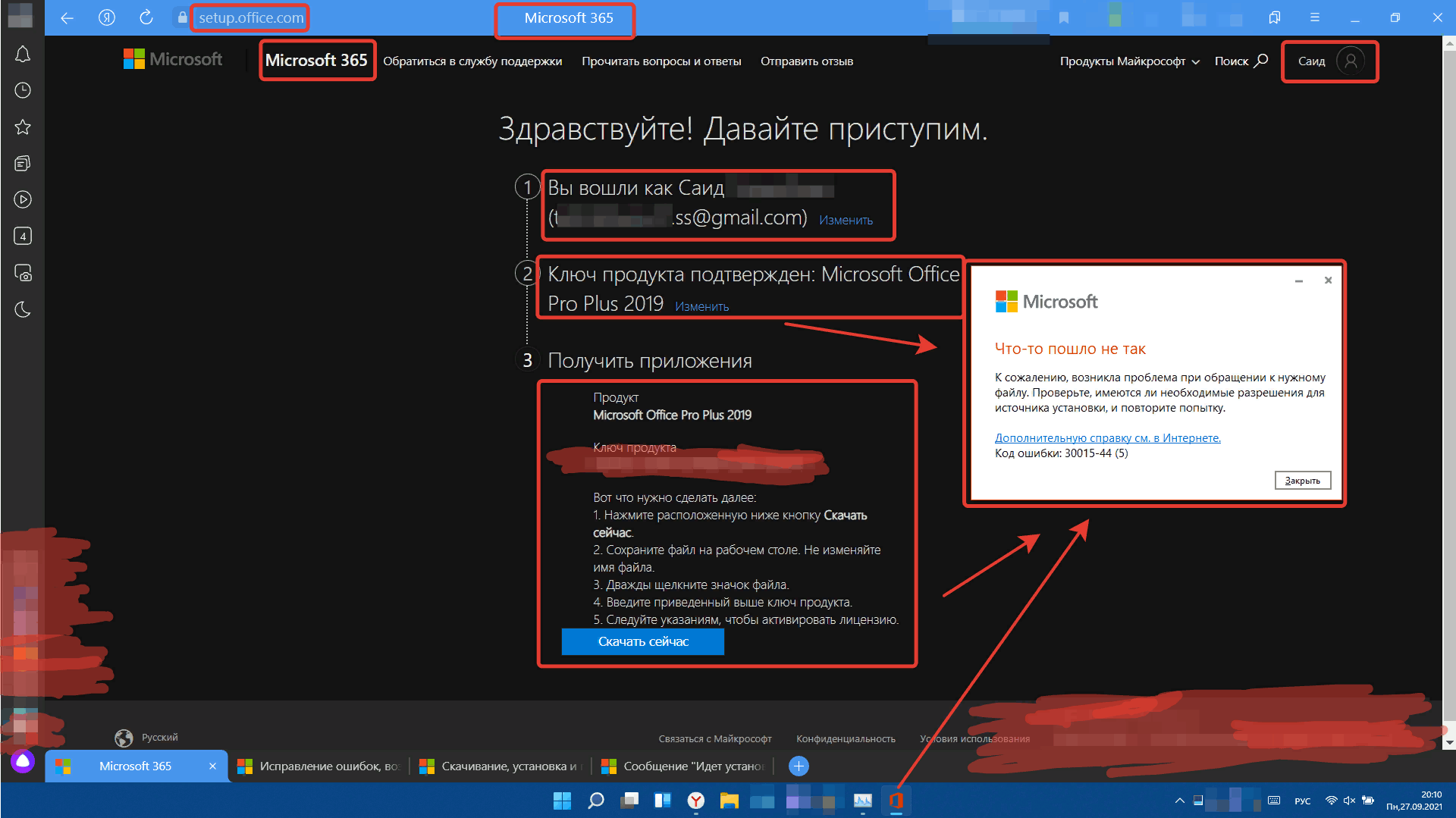Open 'Отправить отзыв' link
Image resolution: width=1456 pixels, height=818 pixels.
tap(807, 61)
